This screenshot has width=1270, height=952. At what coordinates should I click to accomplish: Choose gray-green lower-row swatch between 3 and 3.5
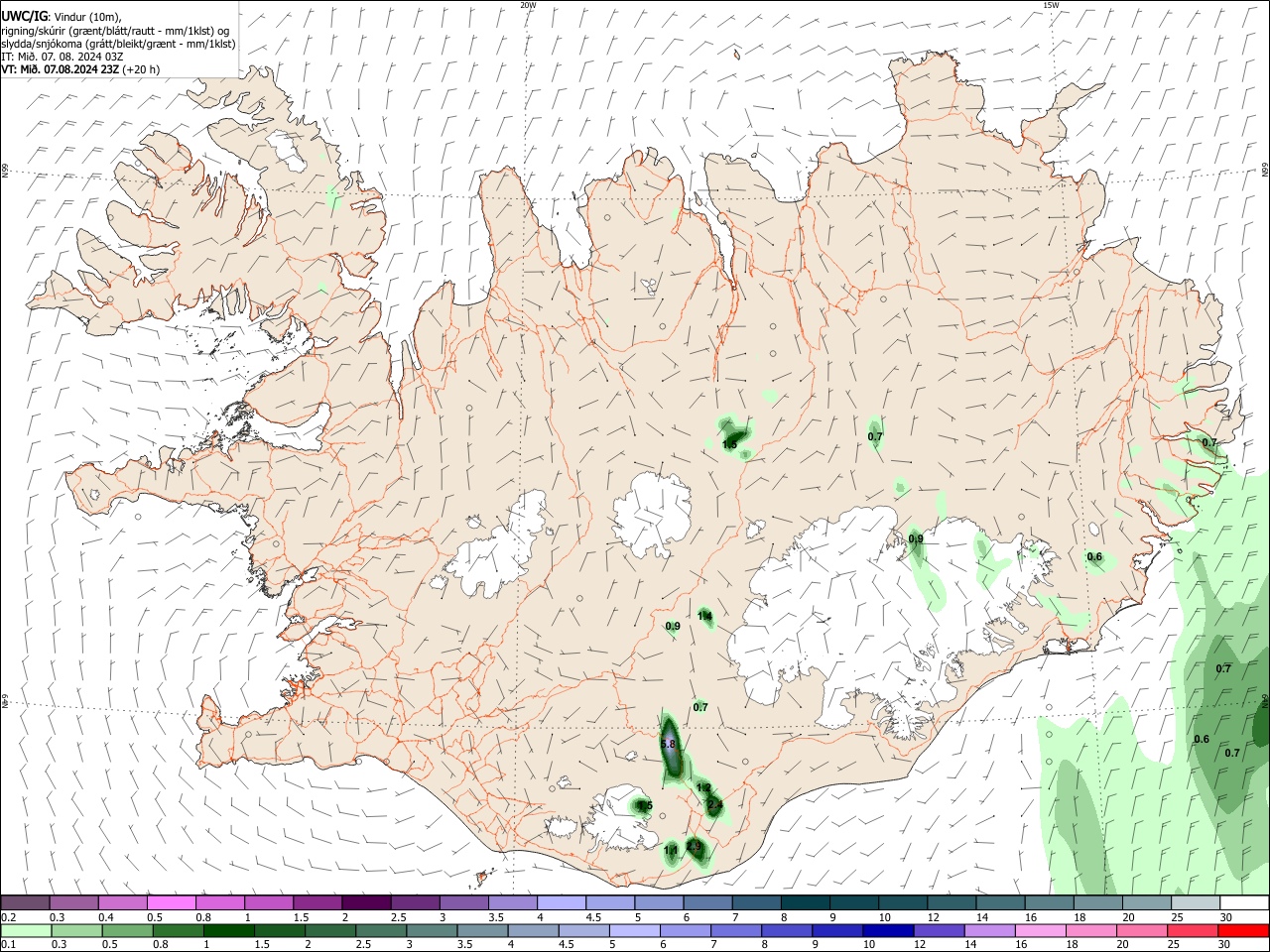[432, 931]
